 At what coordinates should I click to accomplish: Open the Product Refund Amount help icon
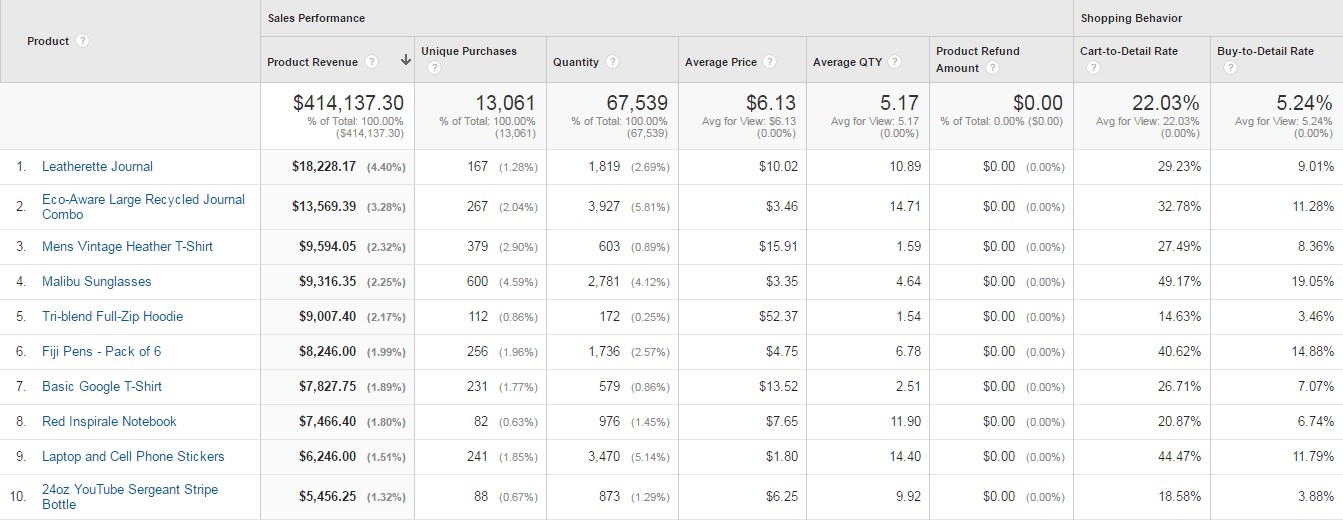click(992, 69)
